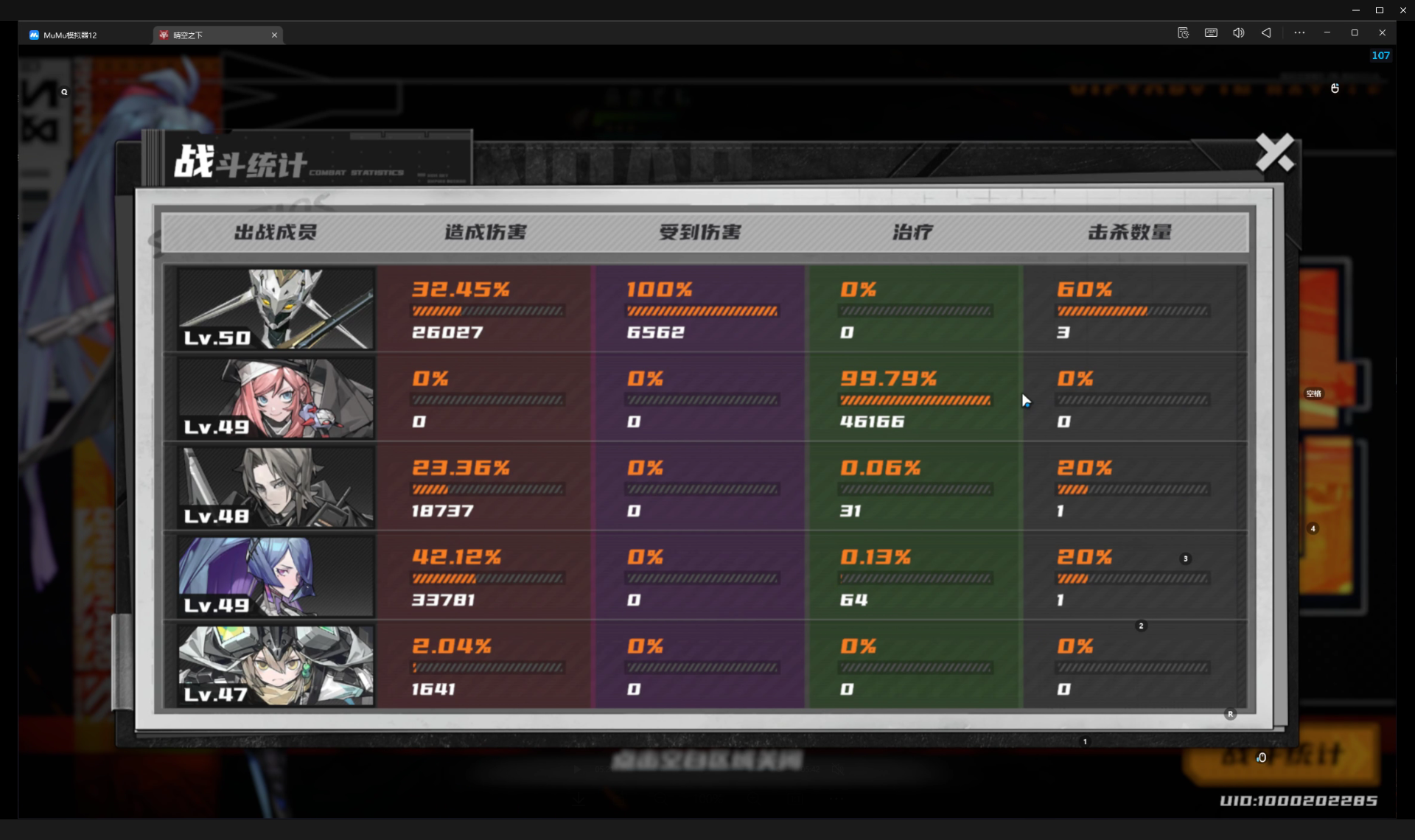Select the Lv.47 goggles character portrait
The height and width of the screenshot is (840, 1415).
tap(276, 665)
